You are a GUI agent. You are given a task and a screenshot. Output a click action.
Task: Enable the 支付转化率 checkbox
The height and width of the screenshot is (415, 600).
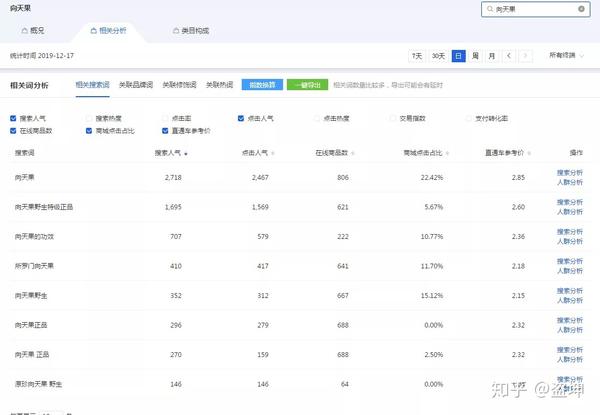pos(468,118)
